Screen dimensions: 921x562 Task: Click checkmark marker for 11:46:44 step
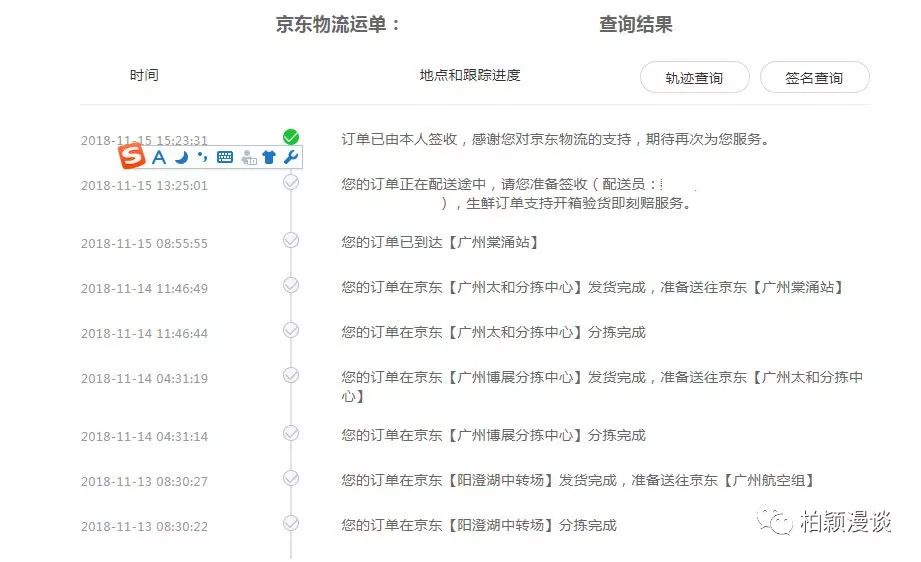pos(291,330)
